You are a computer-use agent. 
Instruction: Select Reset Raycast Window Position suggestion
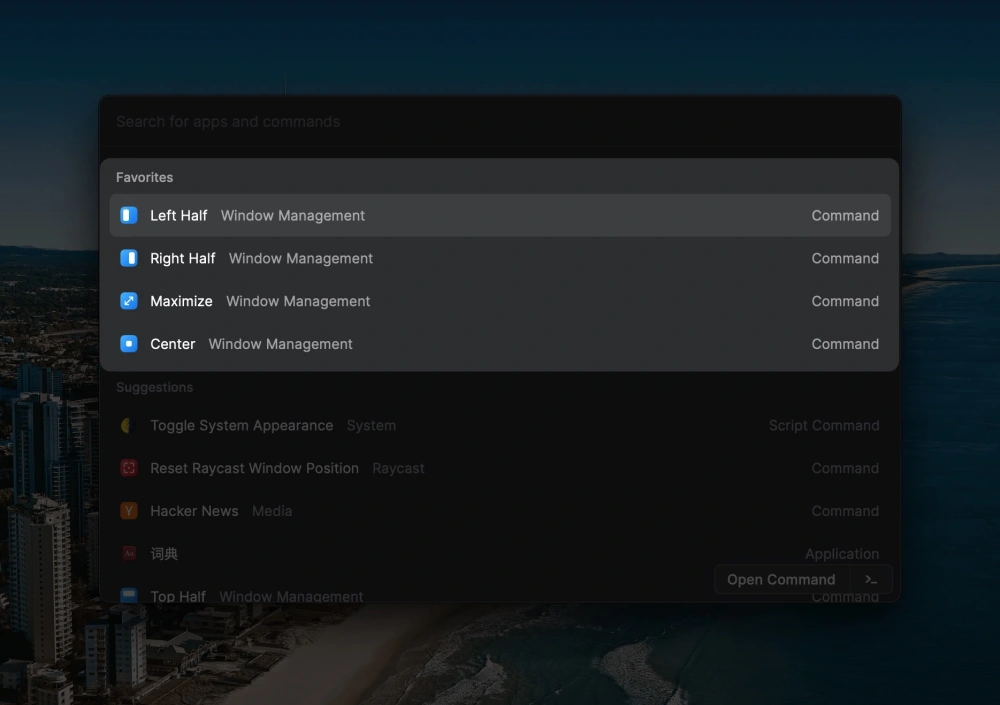pyautogui.click(x=500, y=468)
